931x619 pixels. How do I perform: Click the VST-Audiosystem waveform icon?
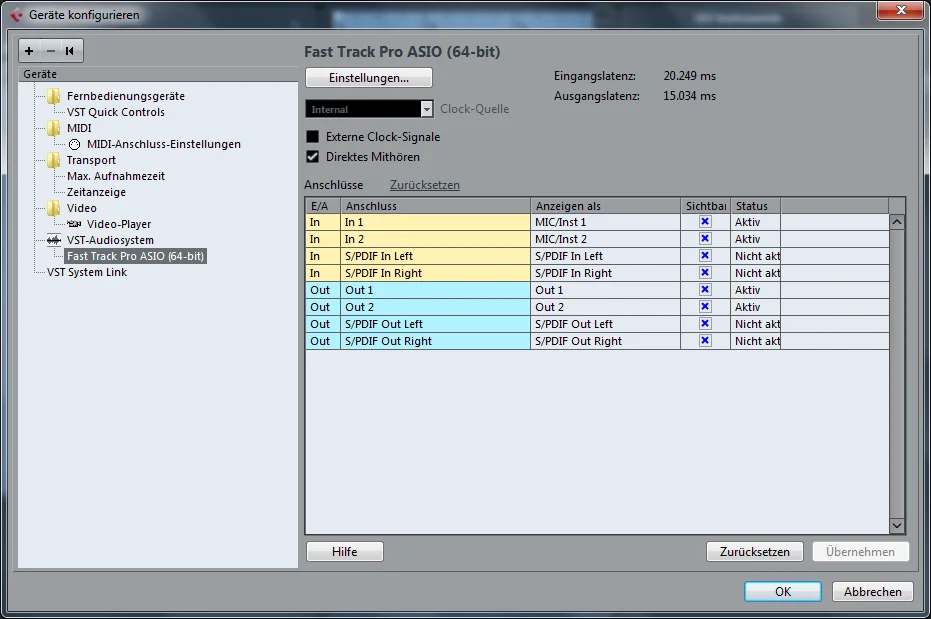54,240
